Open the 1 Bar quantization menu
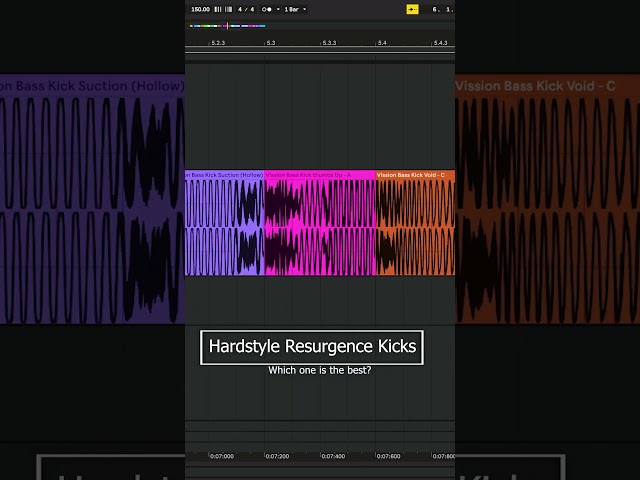640x480 pixels. [x=295, y=9]
